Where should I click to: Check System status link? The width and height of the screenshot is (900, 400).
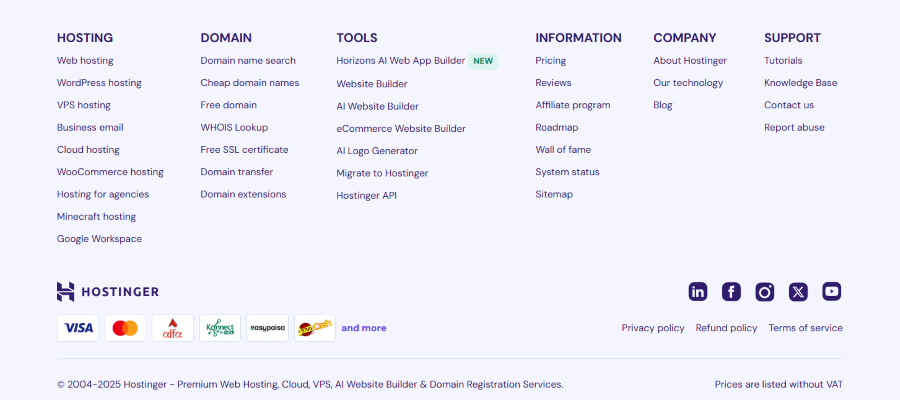coord(567,172)
